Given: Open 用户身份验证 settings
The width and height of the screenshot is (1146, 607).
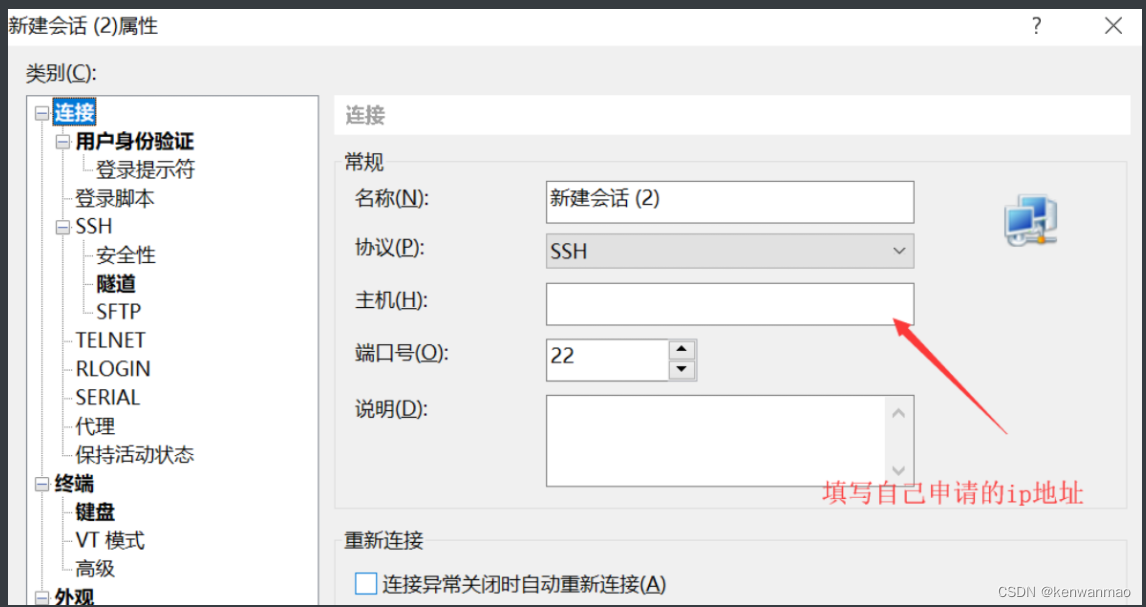Looking at the screenshot, I should [x=134, y=142].
